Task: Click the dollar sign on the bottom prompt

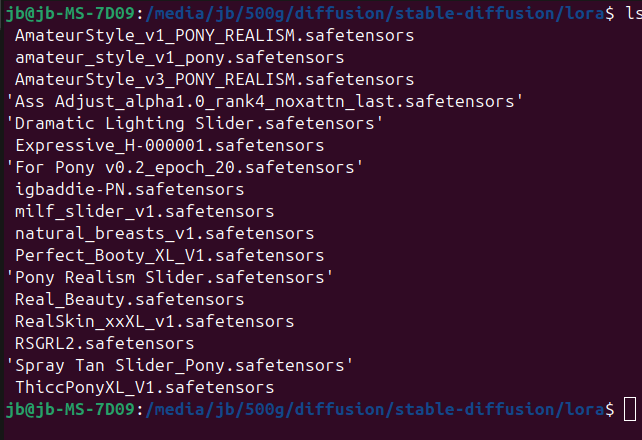Action: [x=610, y=409]
